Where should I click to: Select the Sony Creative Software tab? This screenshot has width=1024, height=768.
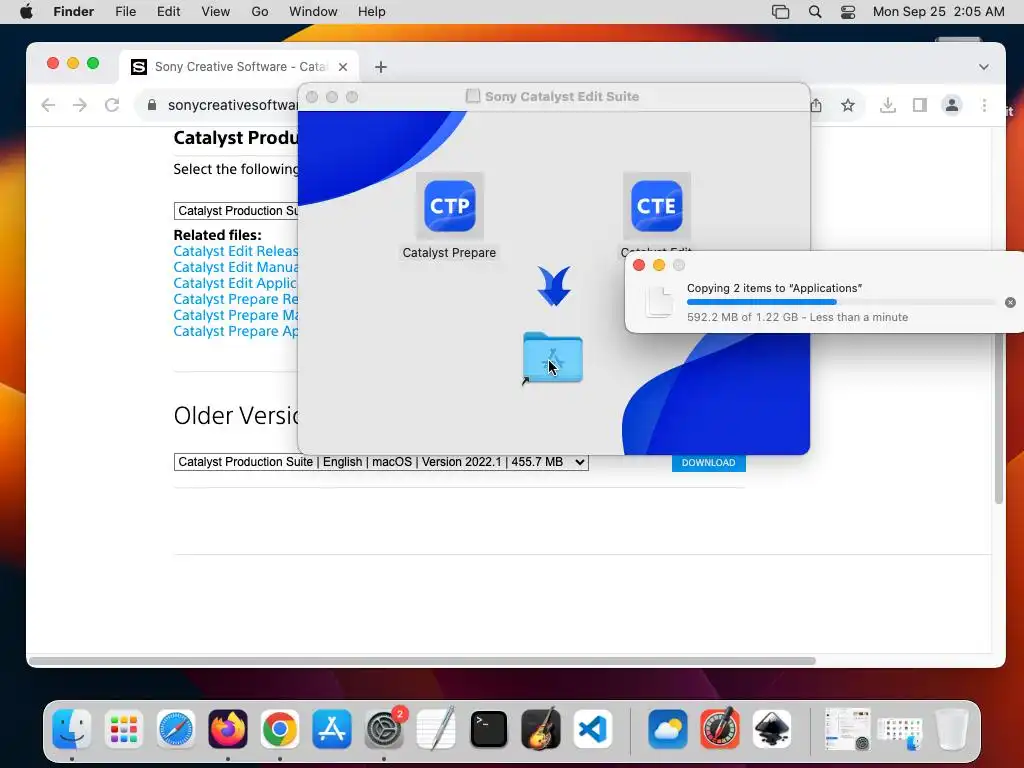pos(239,67)
